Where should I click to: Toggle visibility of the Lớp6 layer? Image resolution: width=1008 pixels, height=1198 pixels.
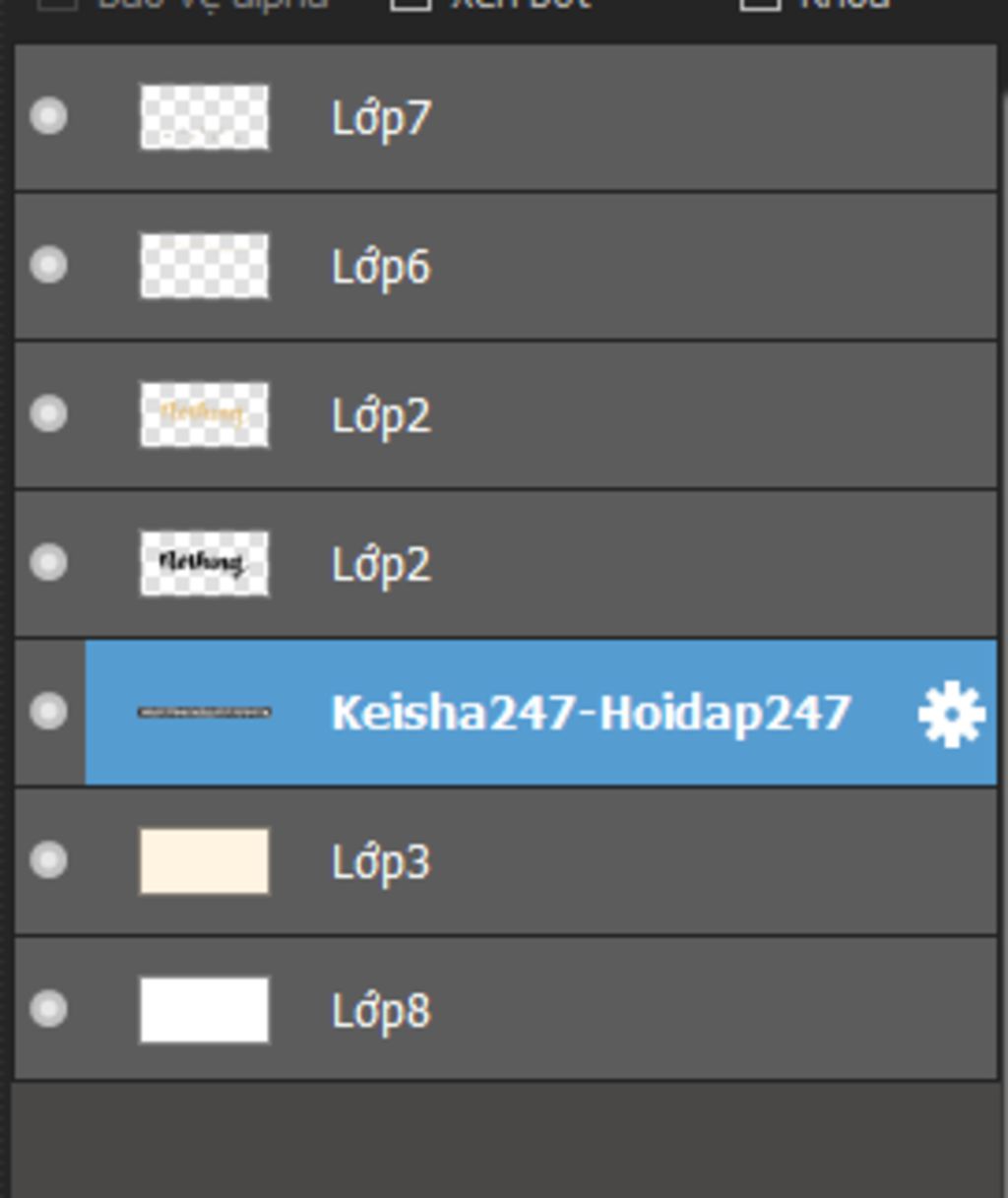[49, 266]
